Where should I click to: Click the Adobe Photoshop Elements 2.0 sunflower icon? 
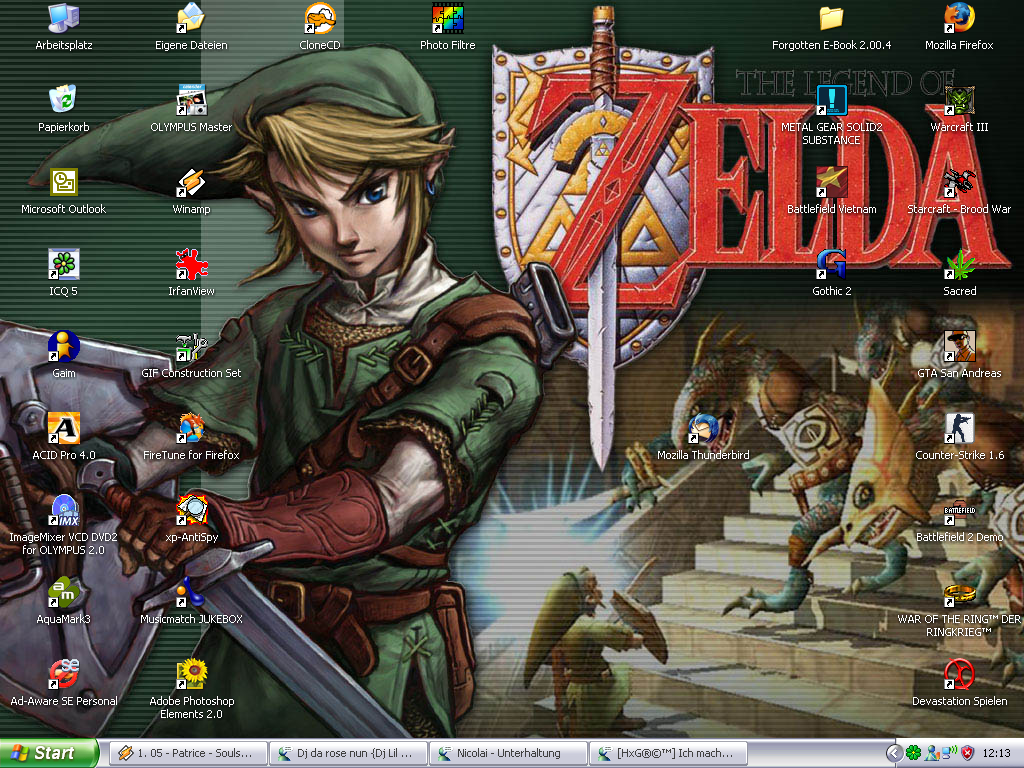point(191,674)
